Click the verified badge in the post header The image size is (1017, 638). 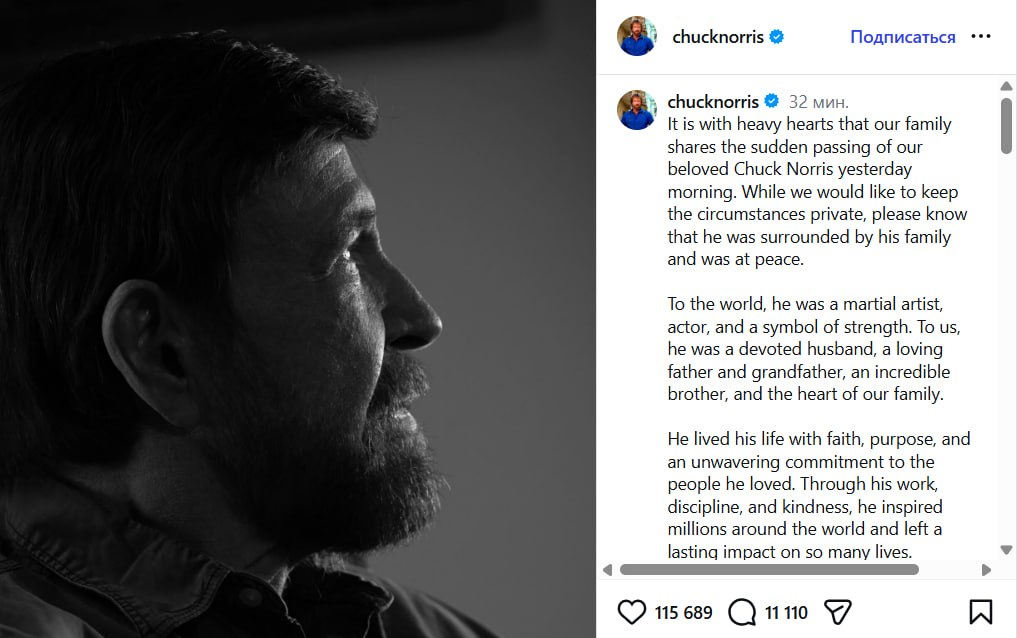tap(776, 37)
